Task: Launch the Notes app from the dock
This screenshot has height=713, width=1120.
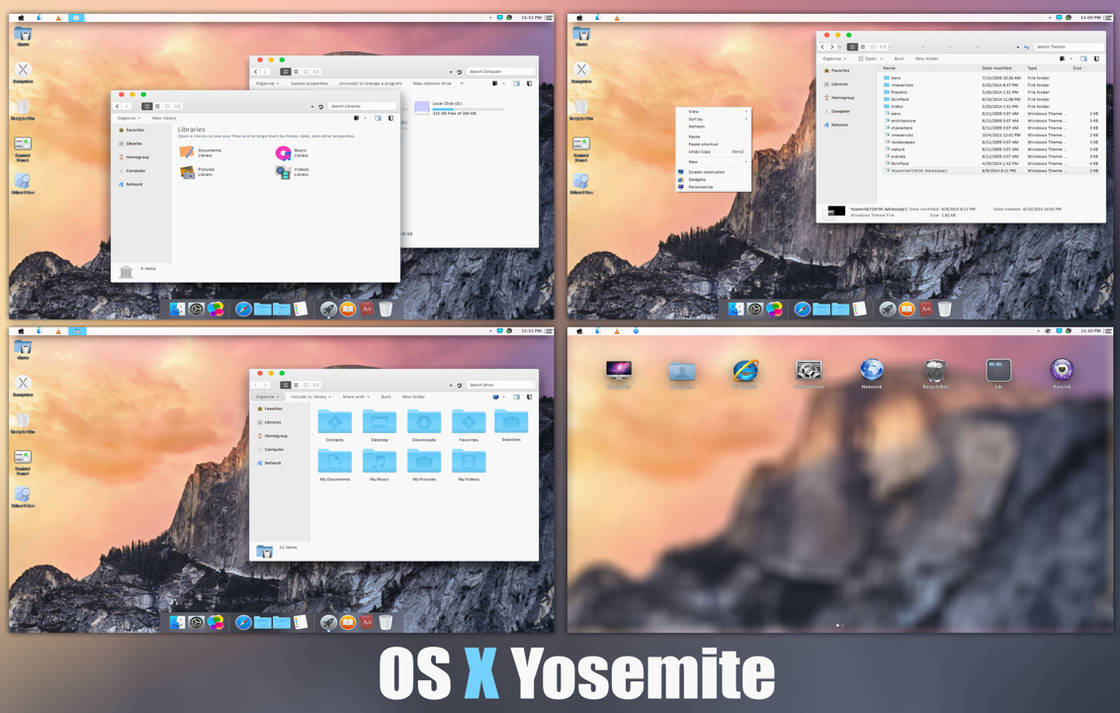Action: pos(299,308)
